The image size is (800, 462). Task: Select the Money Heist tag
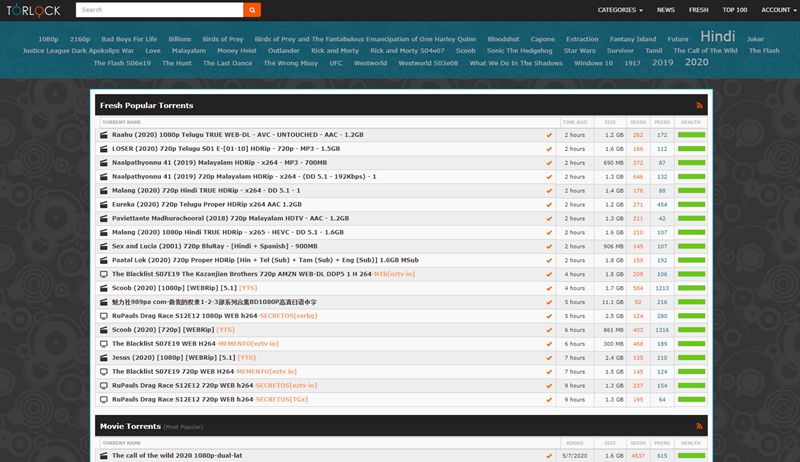[x=237, y=50]
